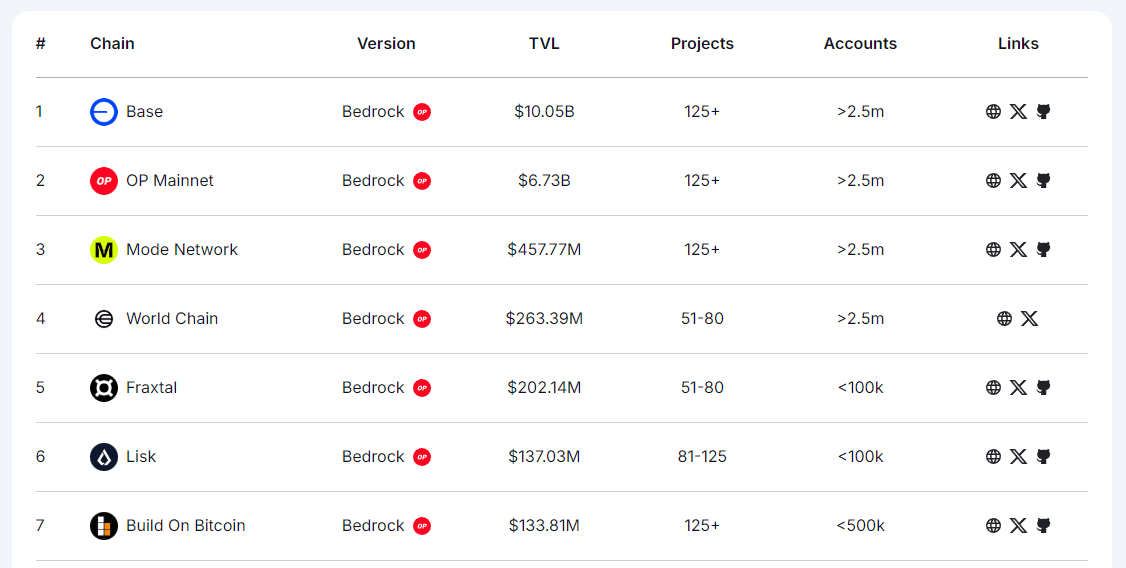Open Base X (Twitter) profile icon
Screen dimensions: 1126x568
click(x=1018, y=111)
